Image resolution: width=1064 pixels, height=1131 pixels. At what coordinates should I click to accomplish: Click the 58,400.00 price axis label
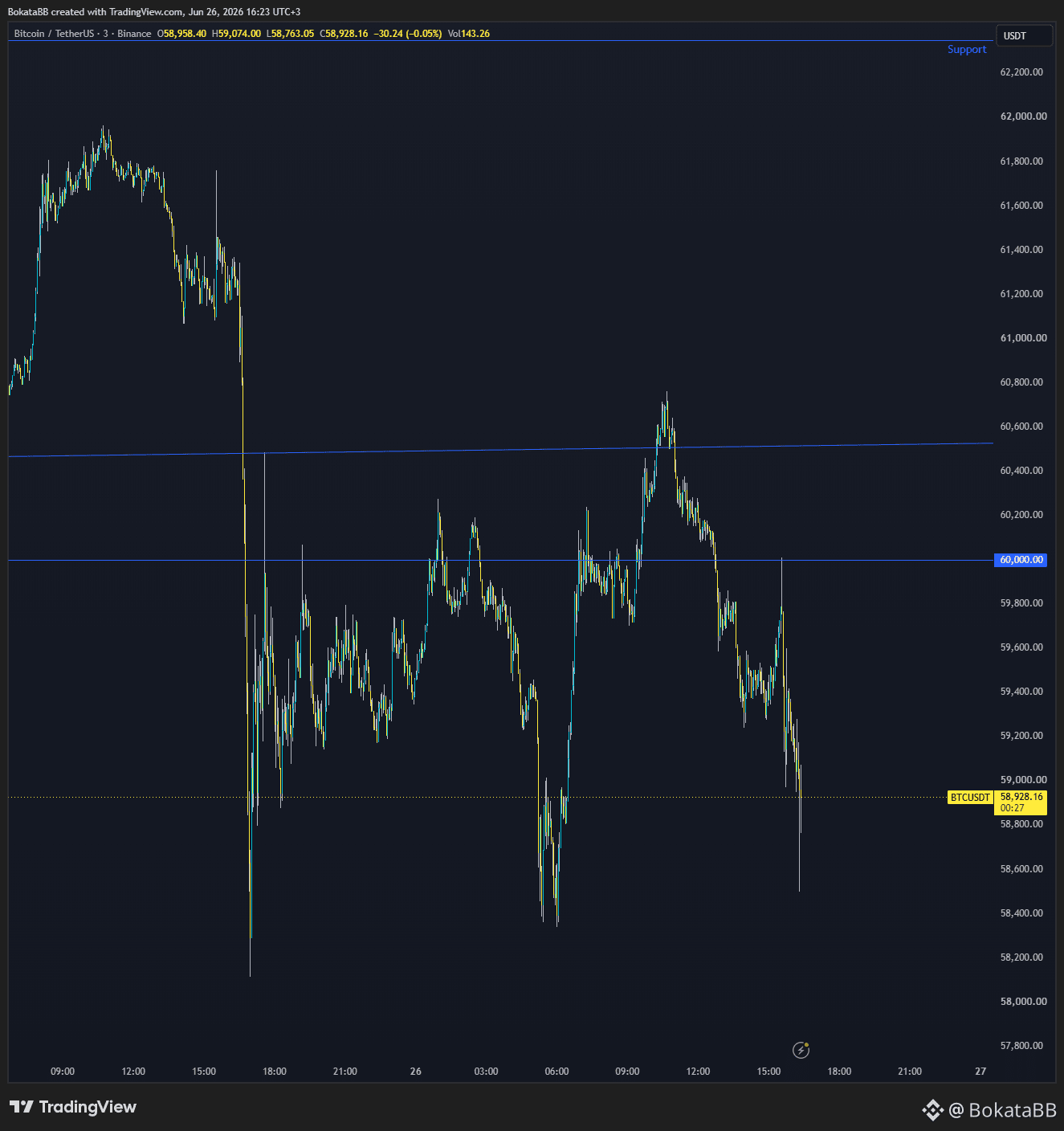point(1021,913)
